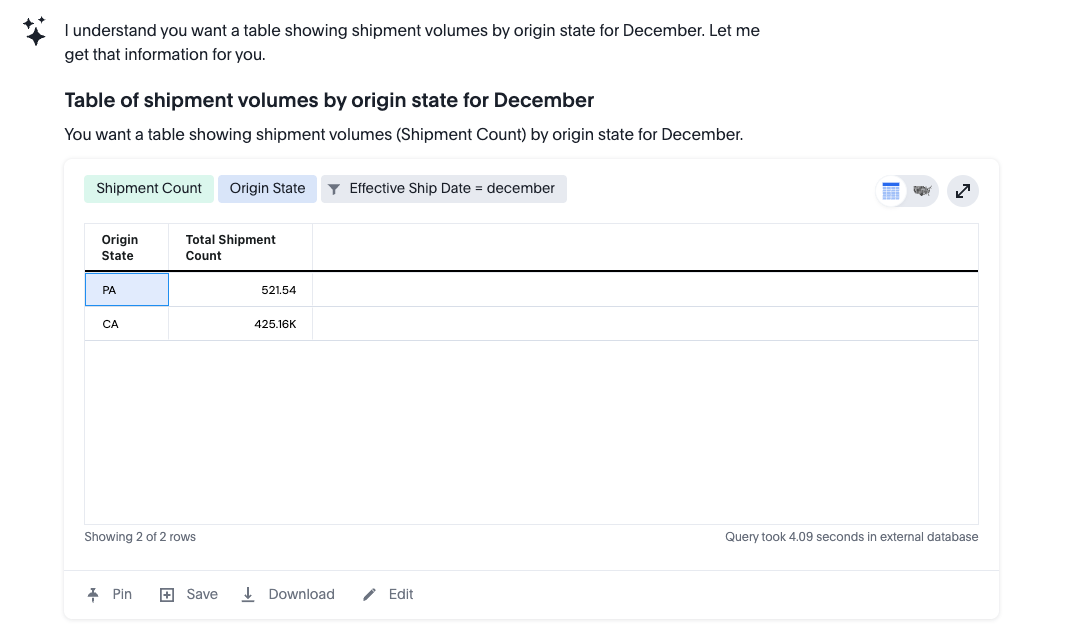This screenshot has height=637, width=1066.
Task: Switch to geo map view icon
Action: click(x=922, y=191)
